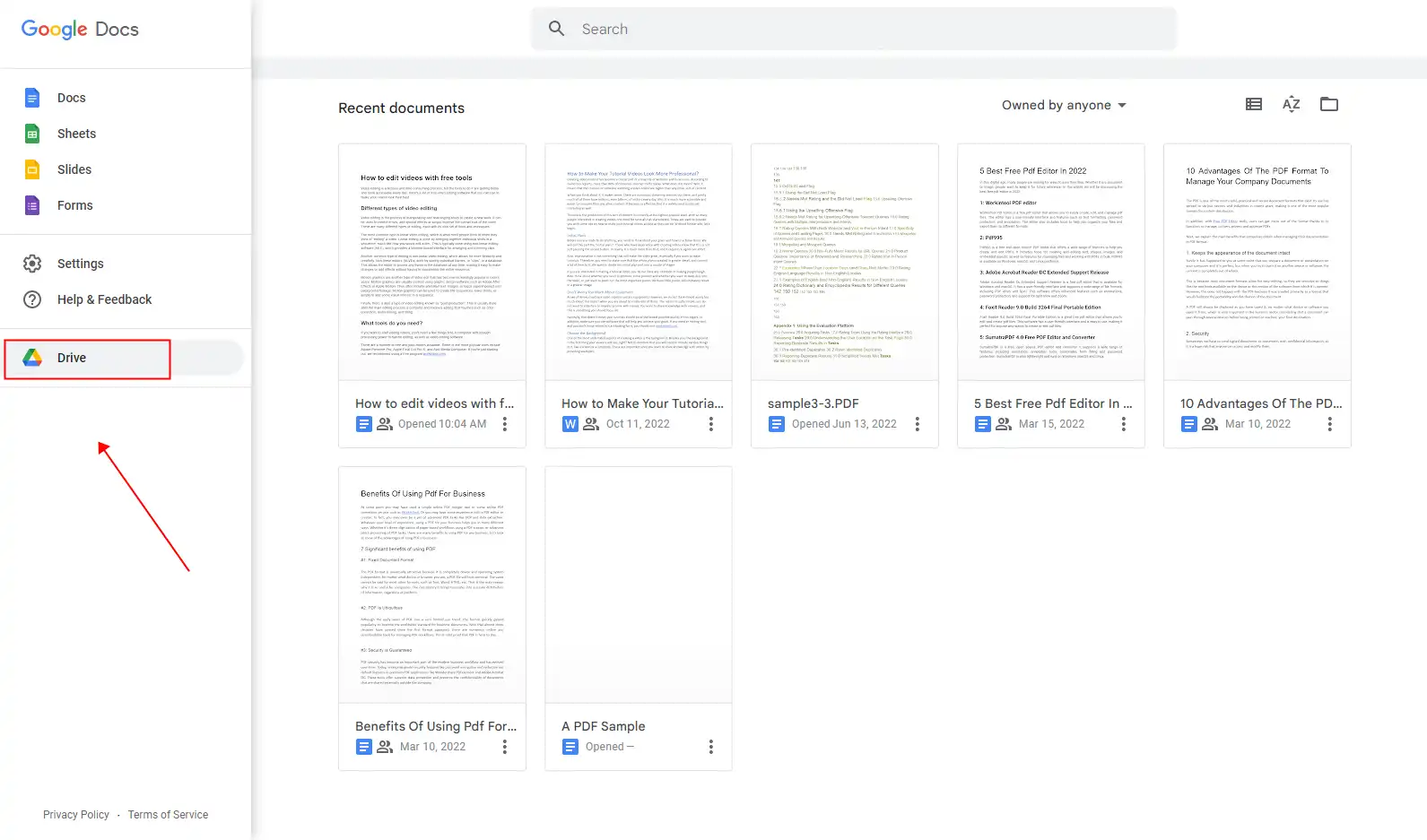Open the Slides item in sidebar
This screenshot has height=840, width=1427.
click(x=122, y=169)
